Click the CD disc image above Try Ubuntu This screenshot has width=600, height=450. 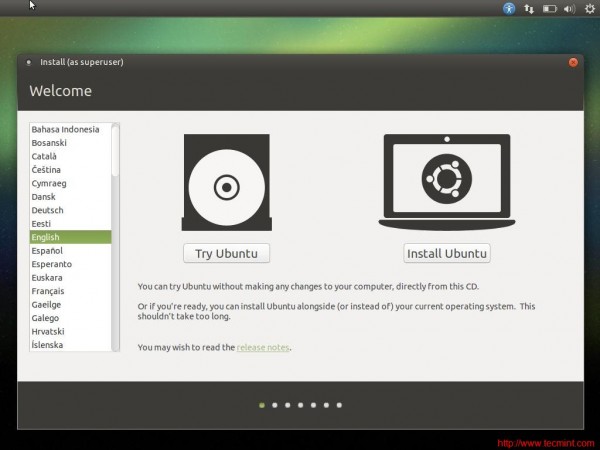coord(227,182)
